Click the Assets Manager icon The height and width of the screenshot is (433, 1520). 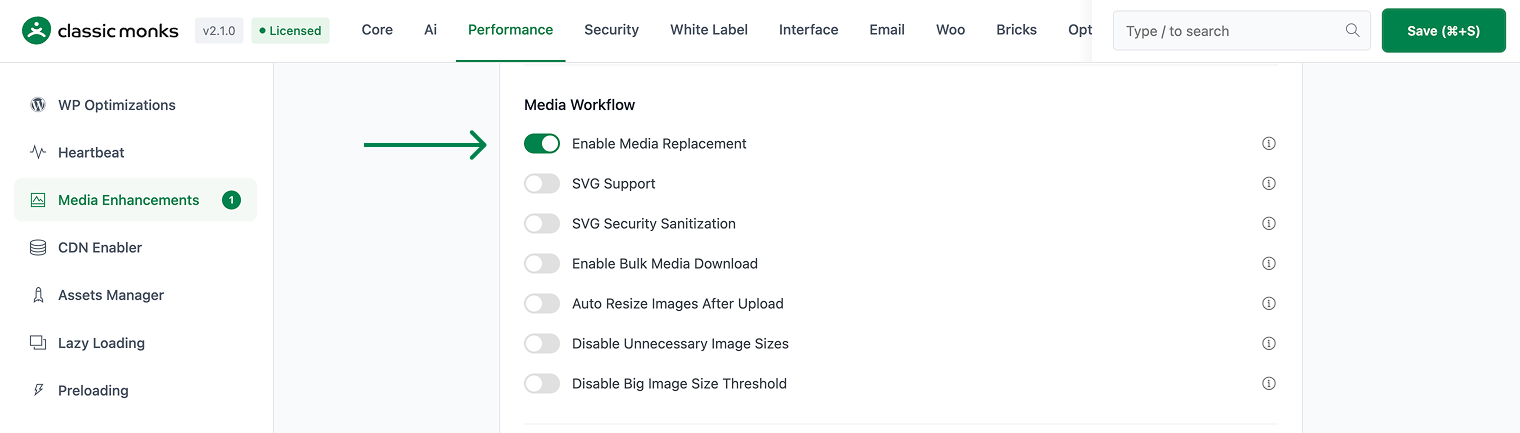(38, 295)
